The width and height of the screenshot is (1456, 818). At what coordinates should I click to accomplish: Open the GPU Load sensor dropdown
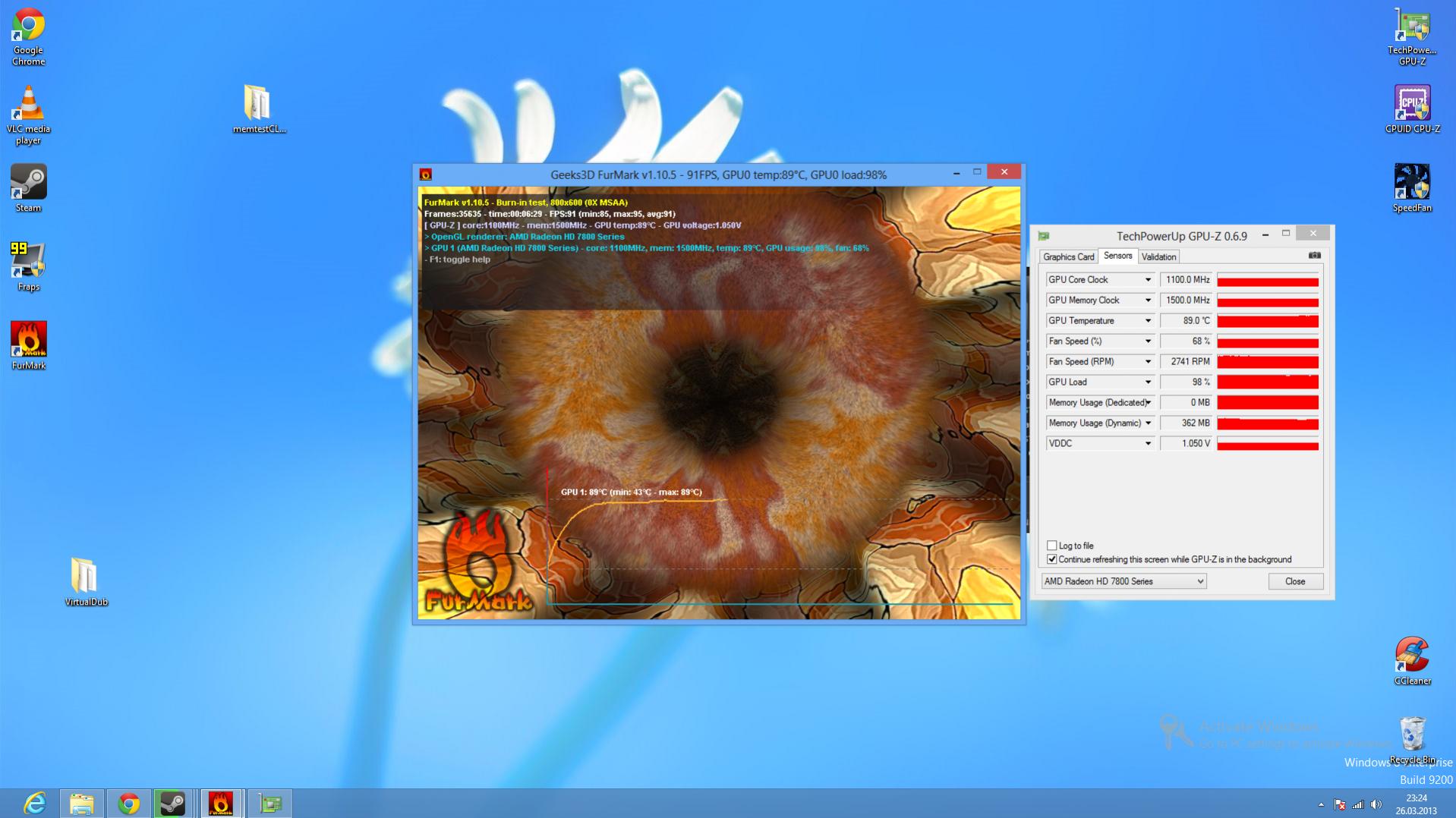click(1148, 382)
